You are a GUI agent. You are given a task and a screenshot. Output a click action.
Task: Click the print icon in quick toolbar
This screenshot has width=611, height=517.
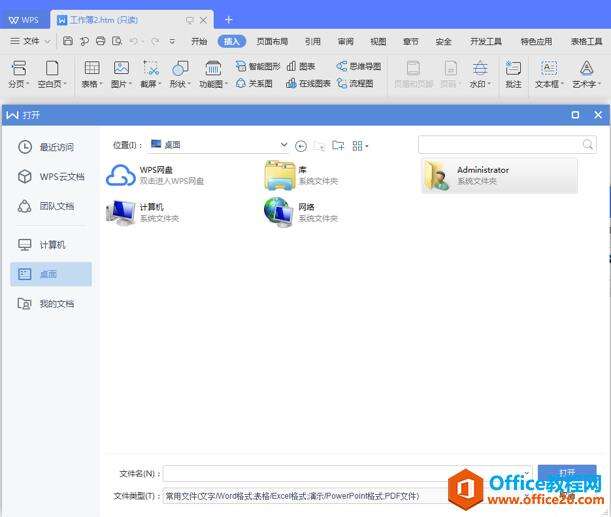coord(101,41)
